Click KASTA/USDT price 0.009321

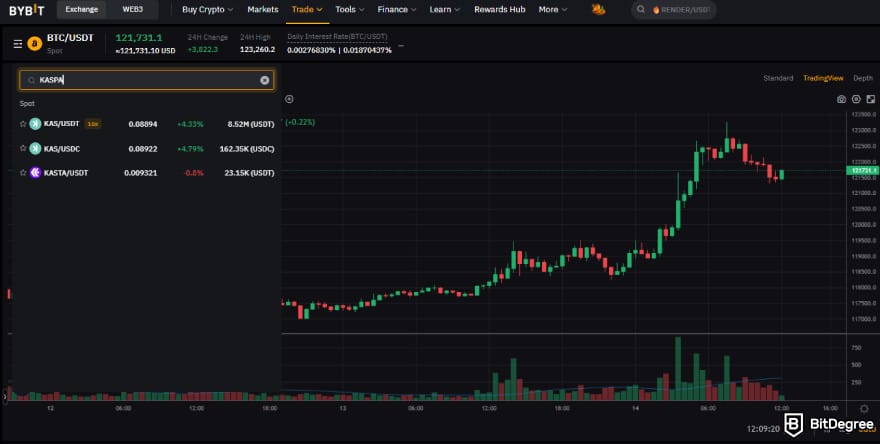(140, 173)
